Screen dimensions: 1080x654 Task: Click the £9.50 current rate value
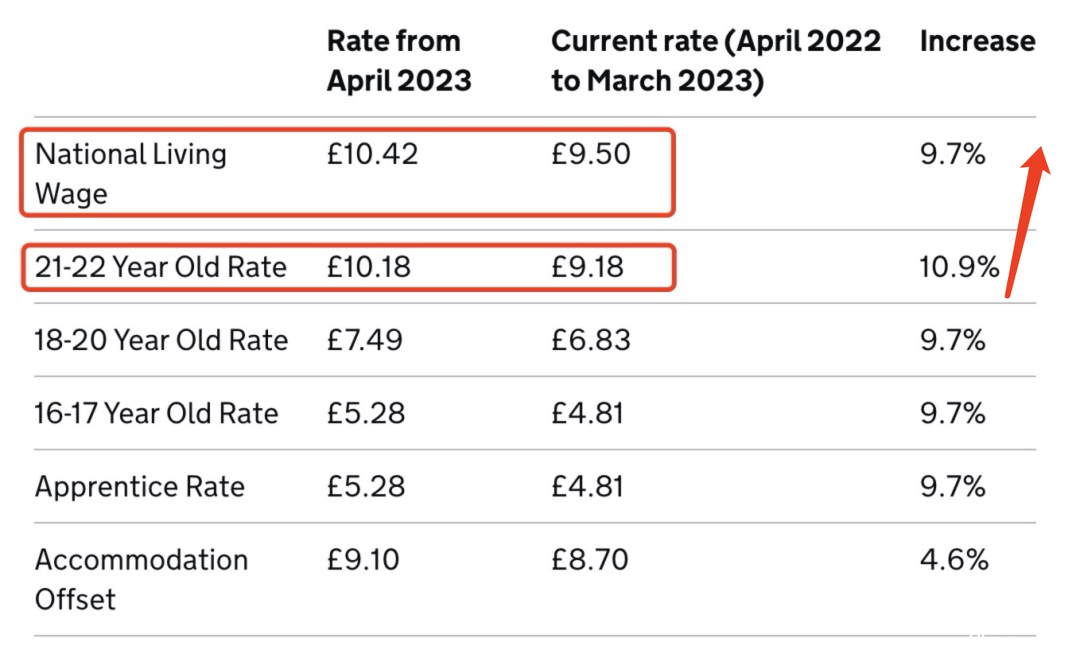(x=590, y=154)
